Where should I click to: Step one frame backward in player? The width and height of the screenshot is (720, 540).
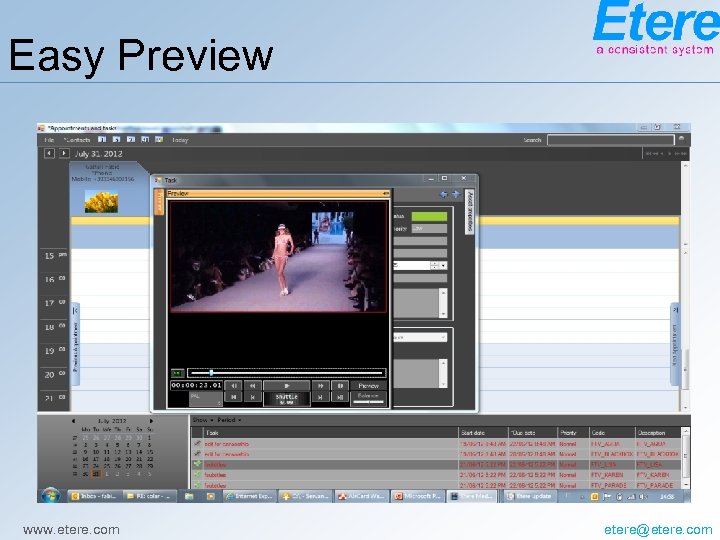coord(234,386)
